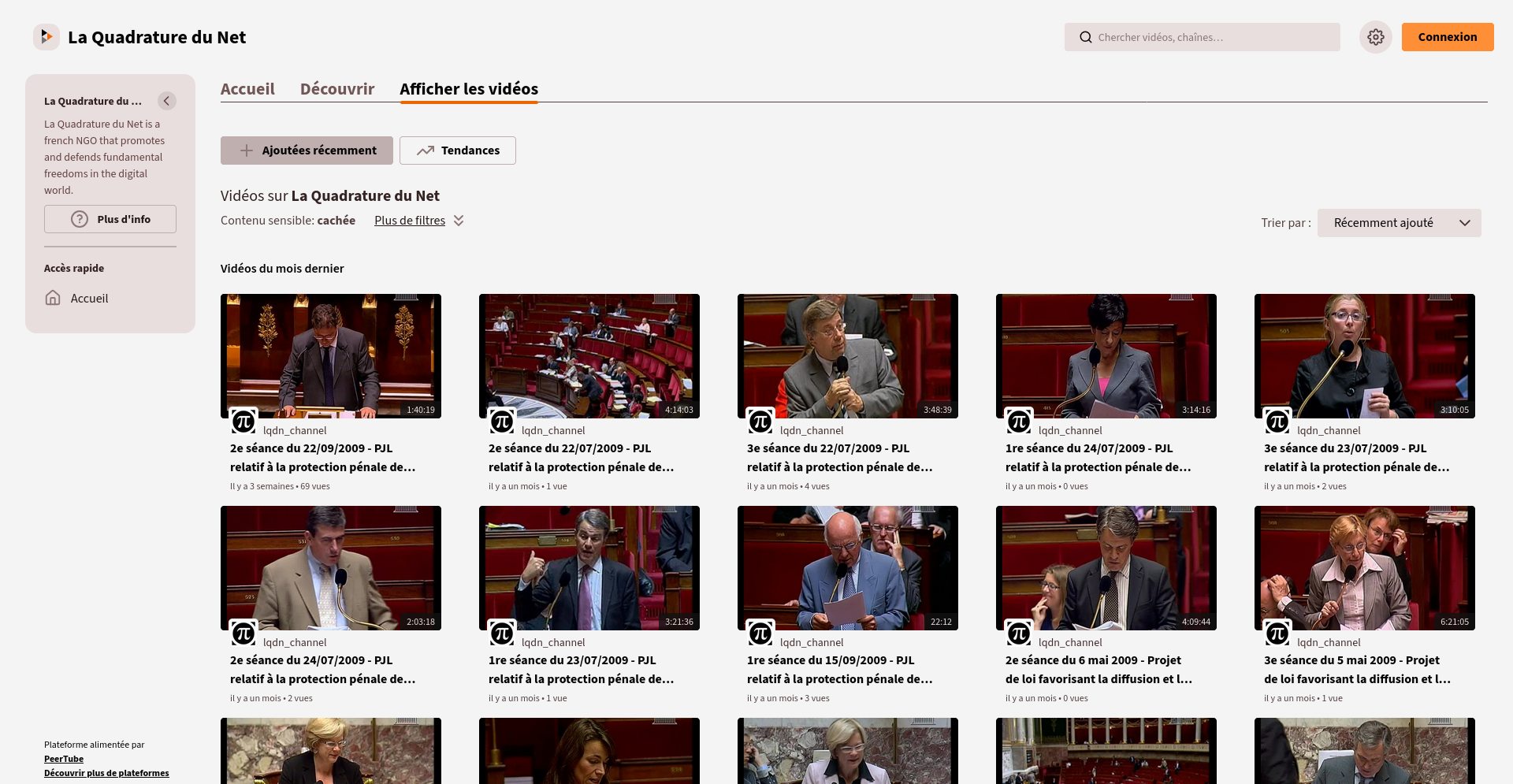Image resolution: width=1513 pixels, height=784 pixels.
Task: Click channel avatar under 2e séance du 22/07/2009
Action: (x=502, y=422)
